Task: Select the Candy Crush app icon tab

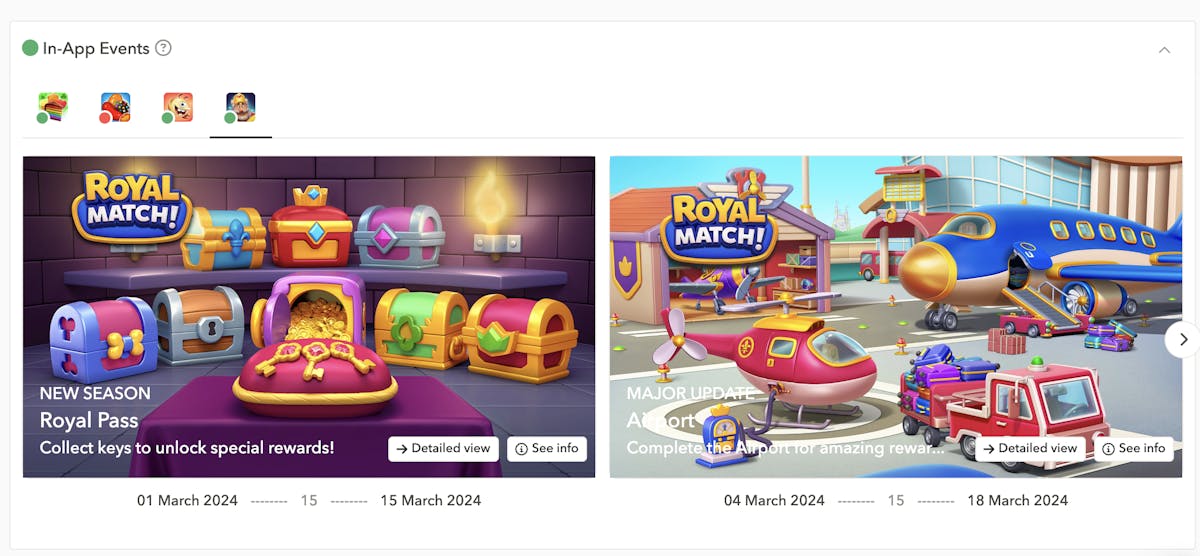Action: [115, 107]
